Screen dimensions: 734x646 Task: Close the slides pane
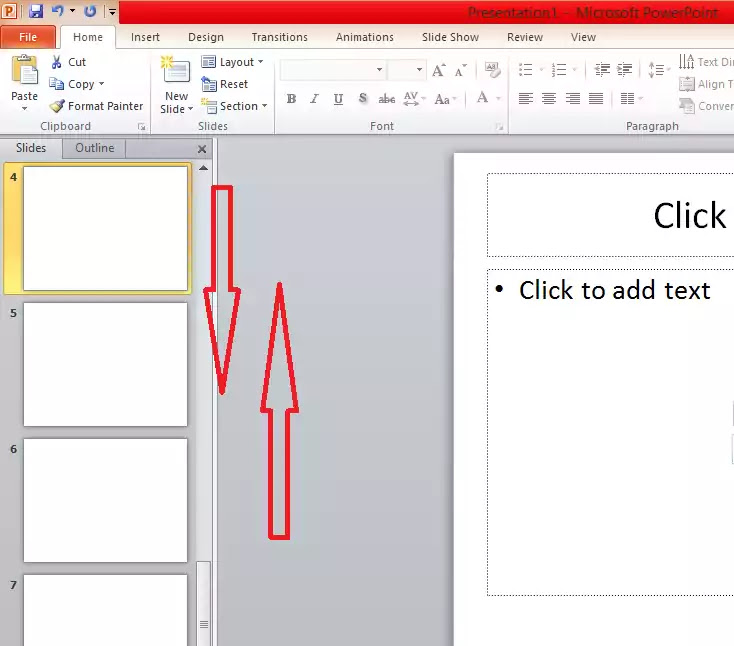[202, 149]
